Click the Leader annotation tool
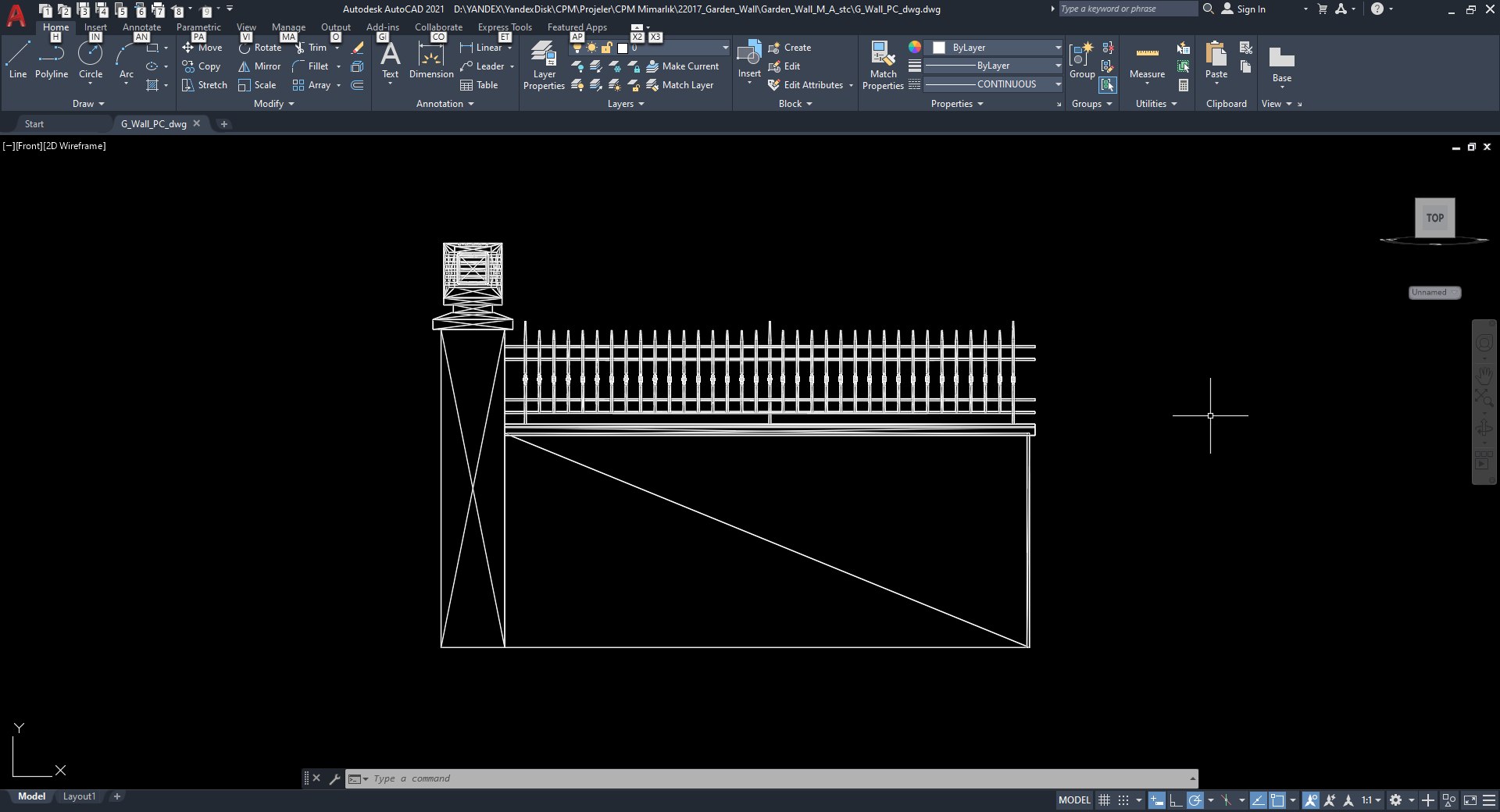This screenshot has height=812, width=1500. (x=482, y=66)
